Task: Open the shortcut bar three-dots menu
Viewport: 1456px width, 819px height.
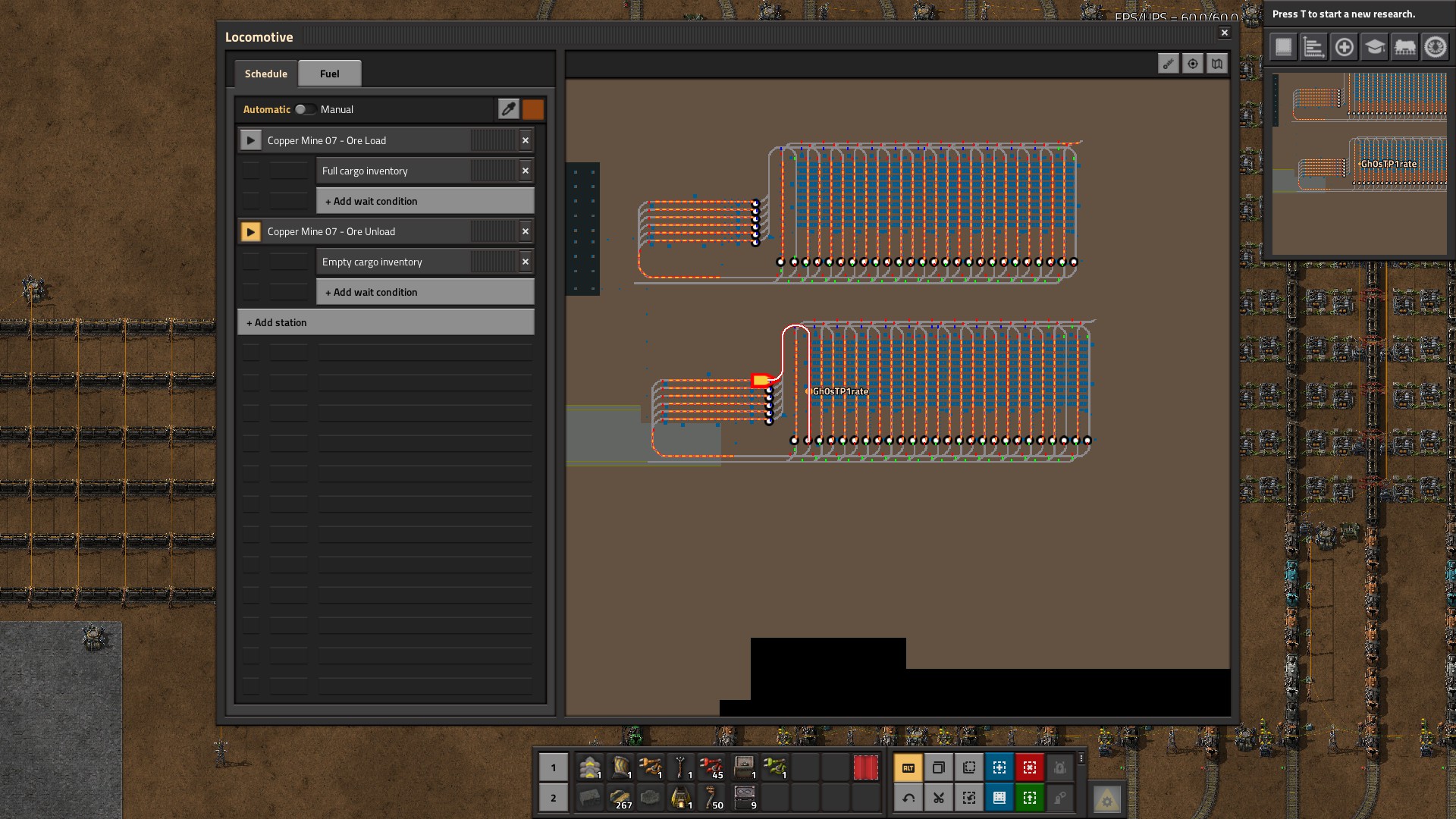Action: click(1081, 758)
